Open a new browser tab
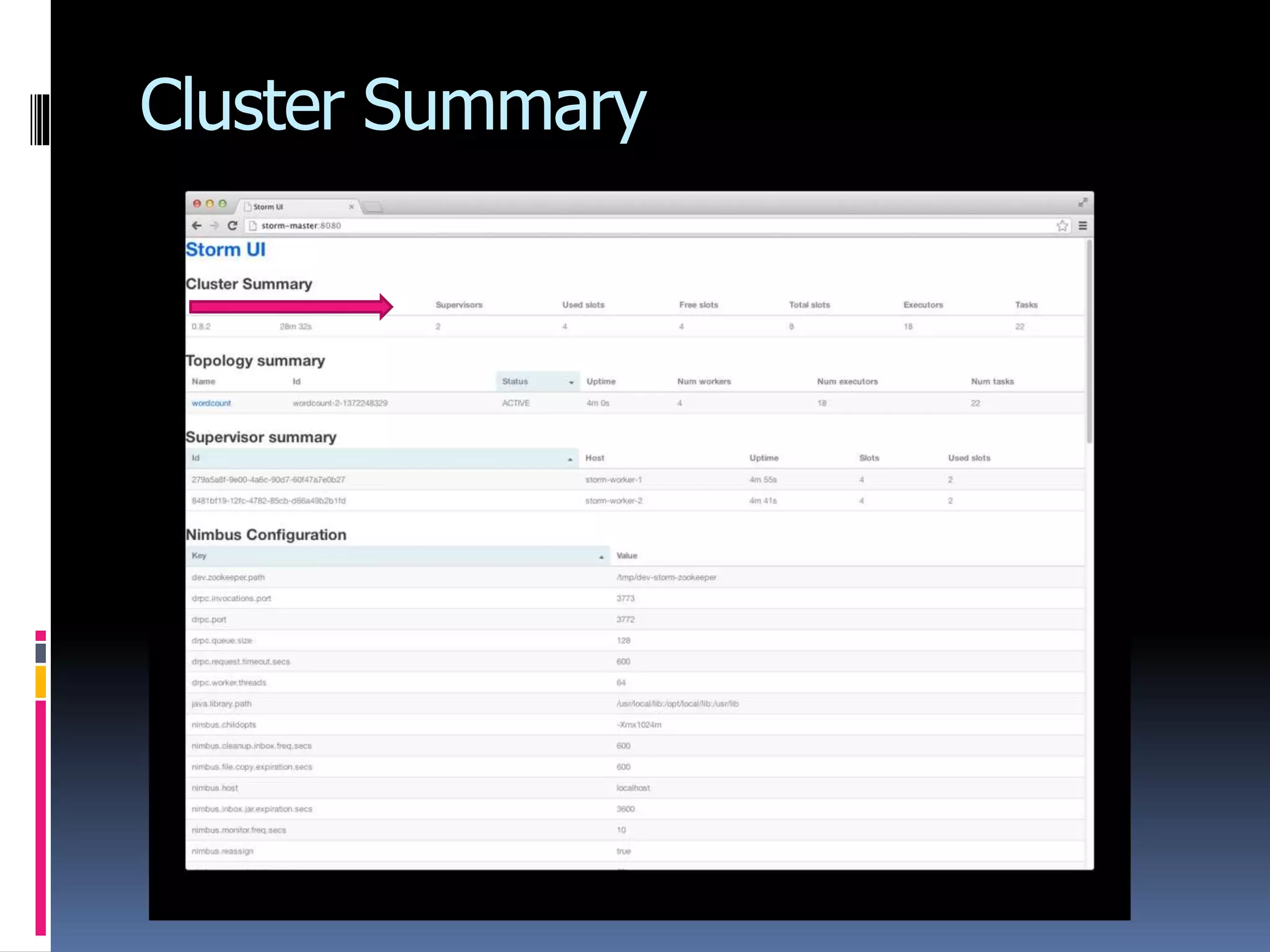 pyautogui.click(x=373, y=207)
